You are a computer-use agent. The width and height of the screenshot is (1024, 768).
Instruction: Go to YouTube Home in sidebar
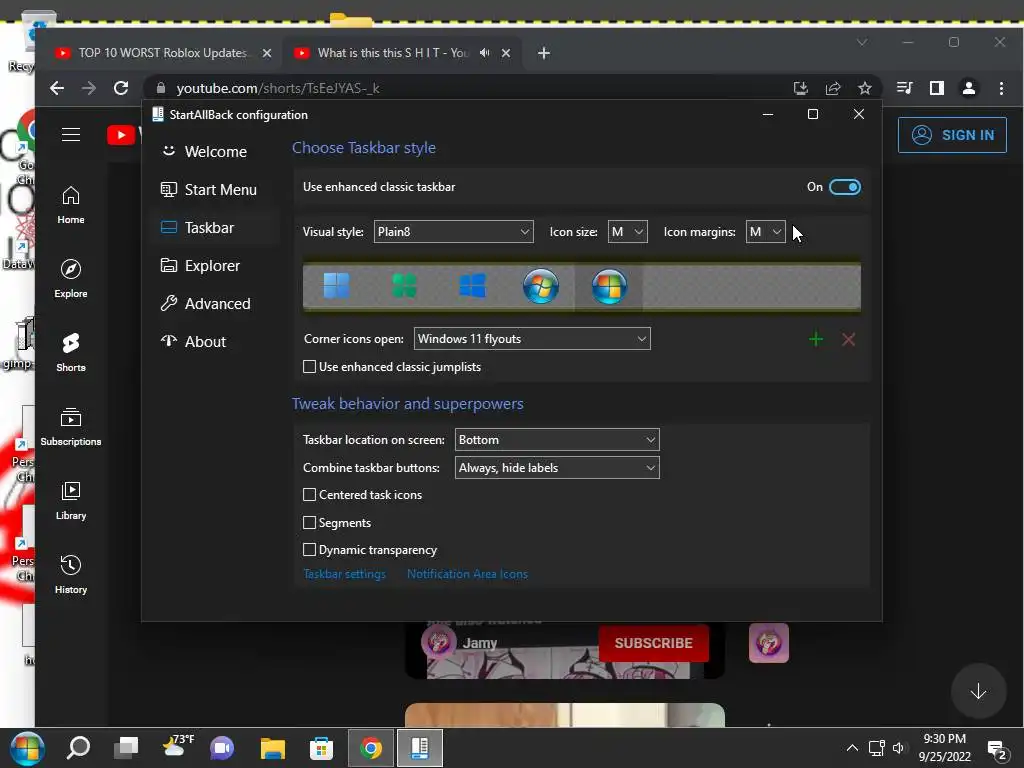pos(71,205)
